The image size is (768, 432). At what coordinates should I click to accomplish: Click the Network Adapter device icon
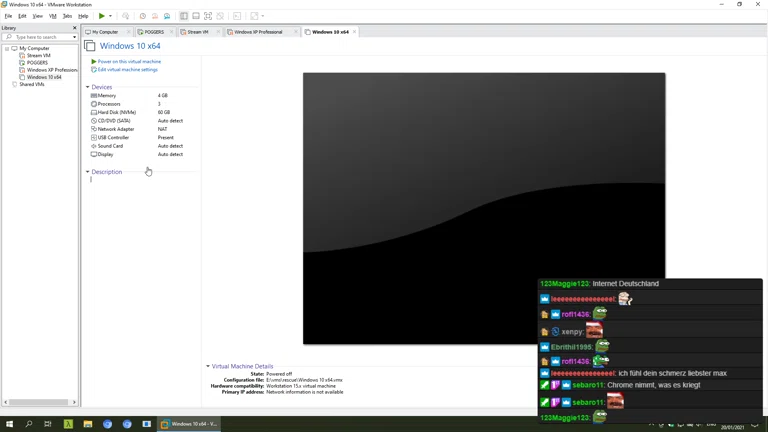pos(94,129)
